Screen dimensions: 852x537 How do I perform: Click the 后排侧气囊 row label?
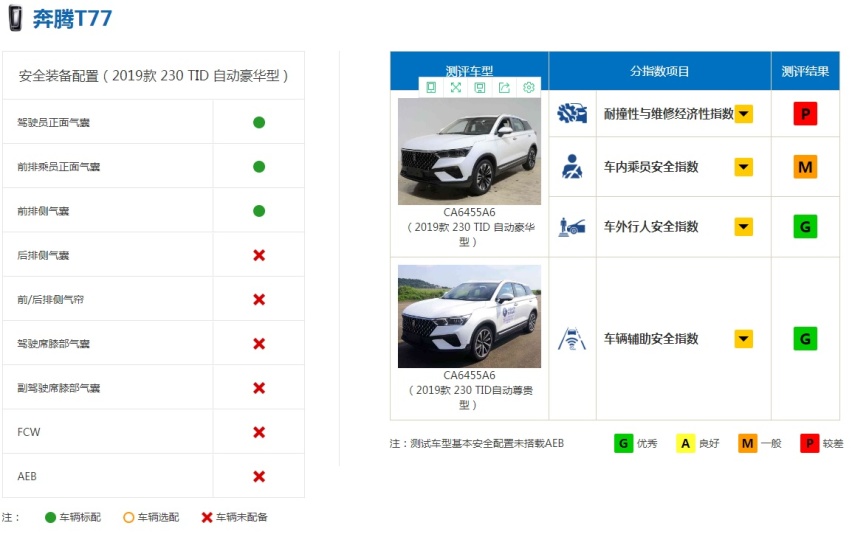[43, 255]
